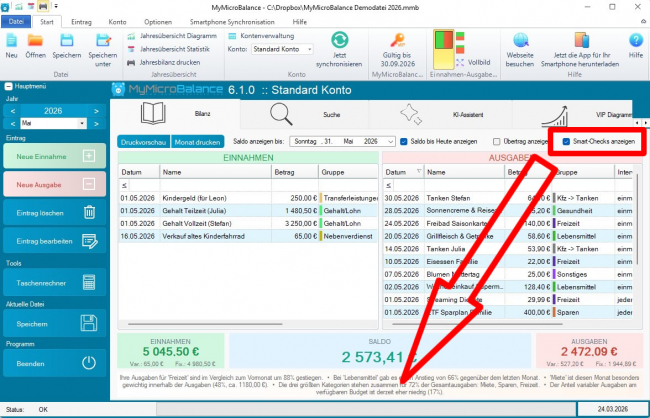Click the Monat drucken button

tap(198, 142)
